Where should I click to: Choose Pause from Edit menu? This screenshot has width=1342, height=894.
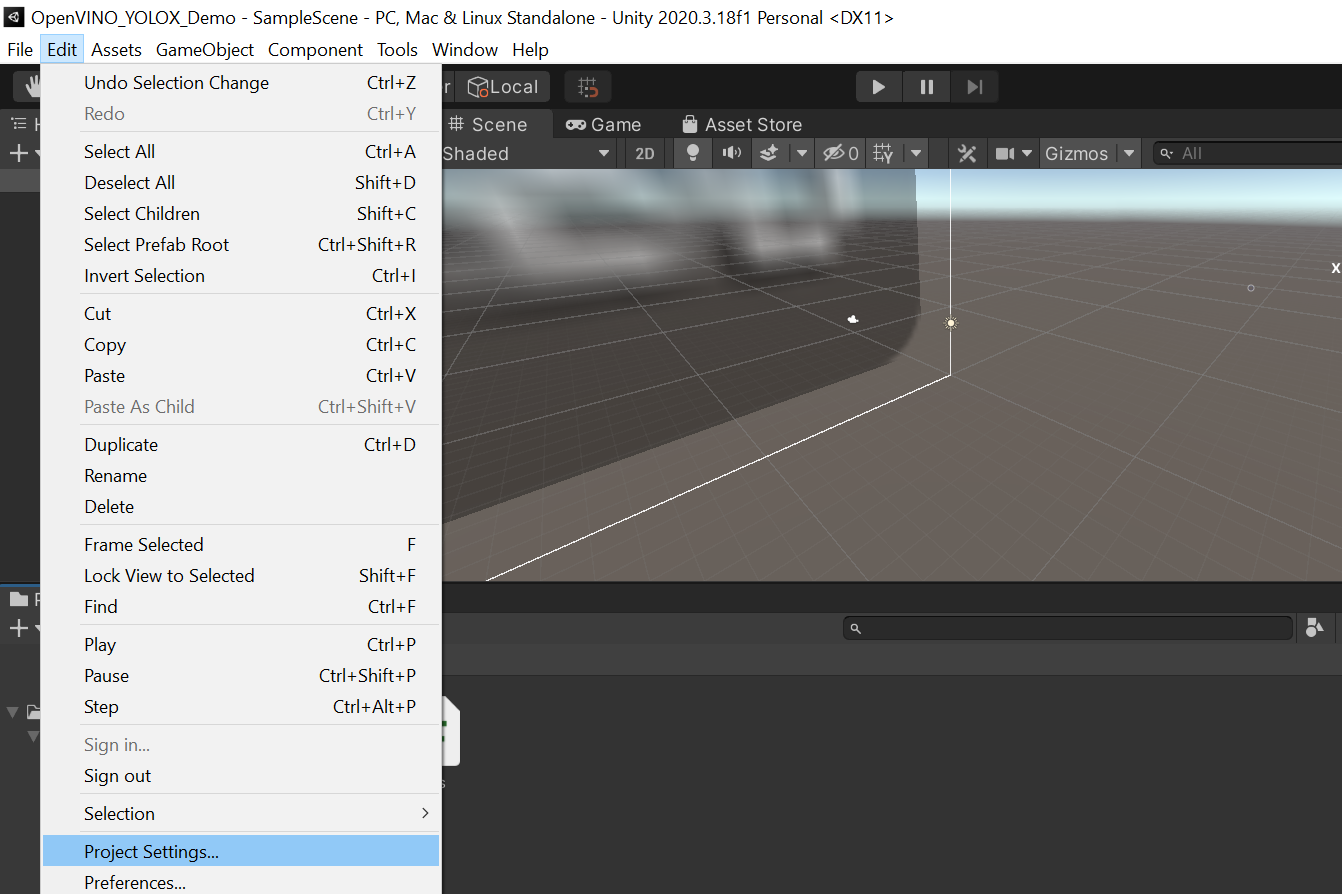tap(241, 676)
